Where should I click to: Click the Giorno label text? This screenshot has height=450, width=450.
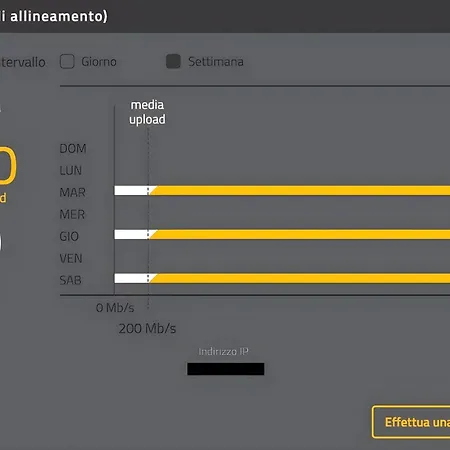99,62
